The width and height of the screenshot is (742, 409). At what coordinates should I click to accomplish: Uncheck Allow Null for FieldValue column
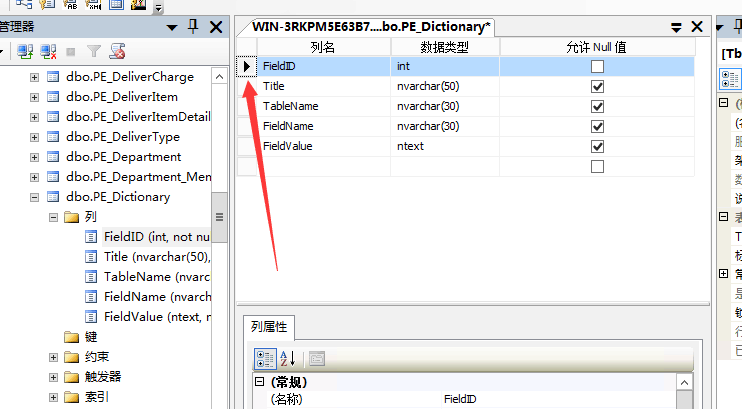coord(597,146)
